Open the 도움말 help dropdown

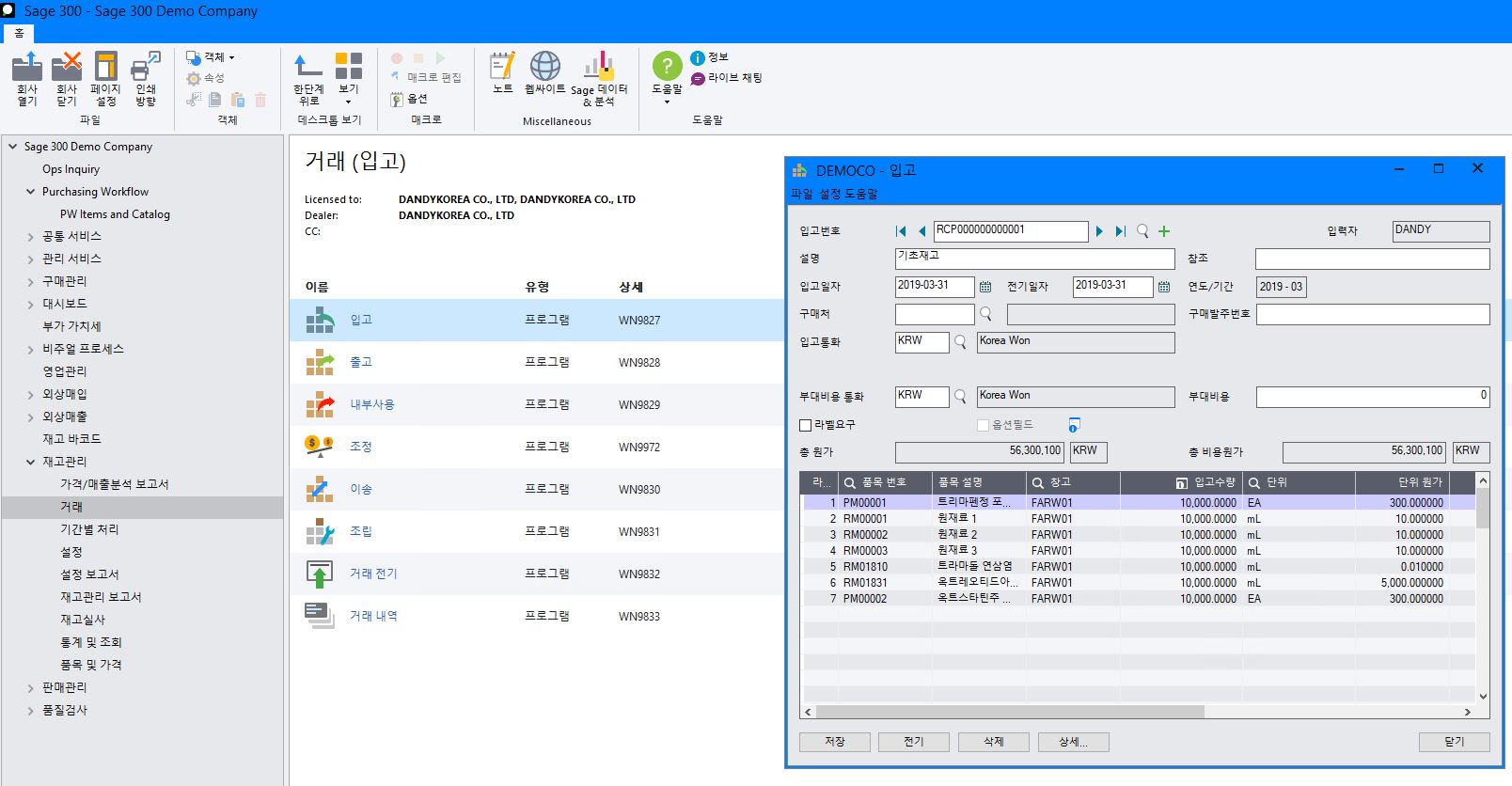coord(667,77)
